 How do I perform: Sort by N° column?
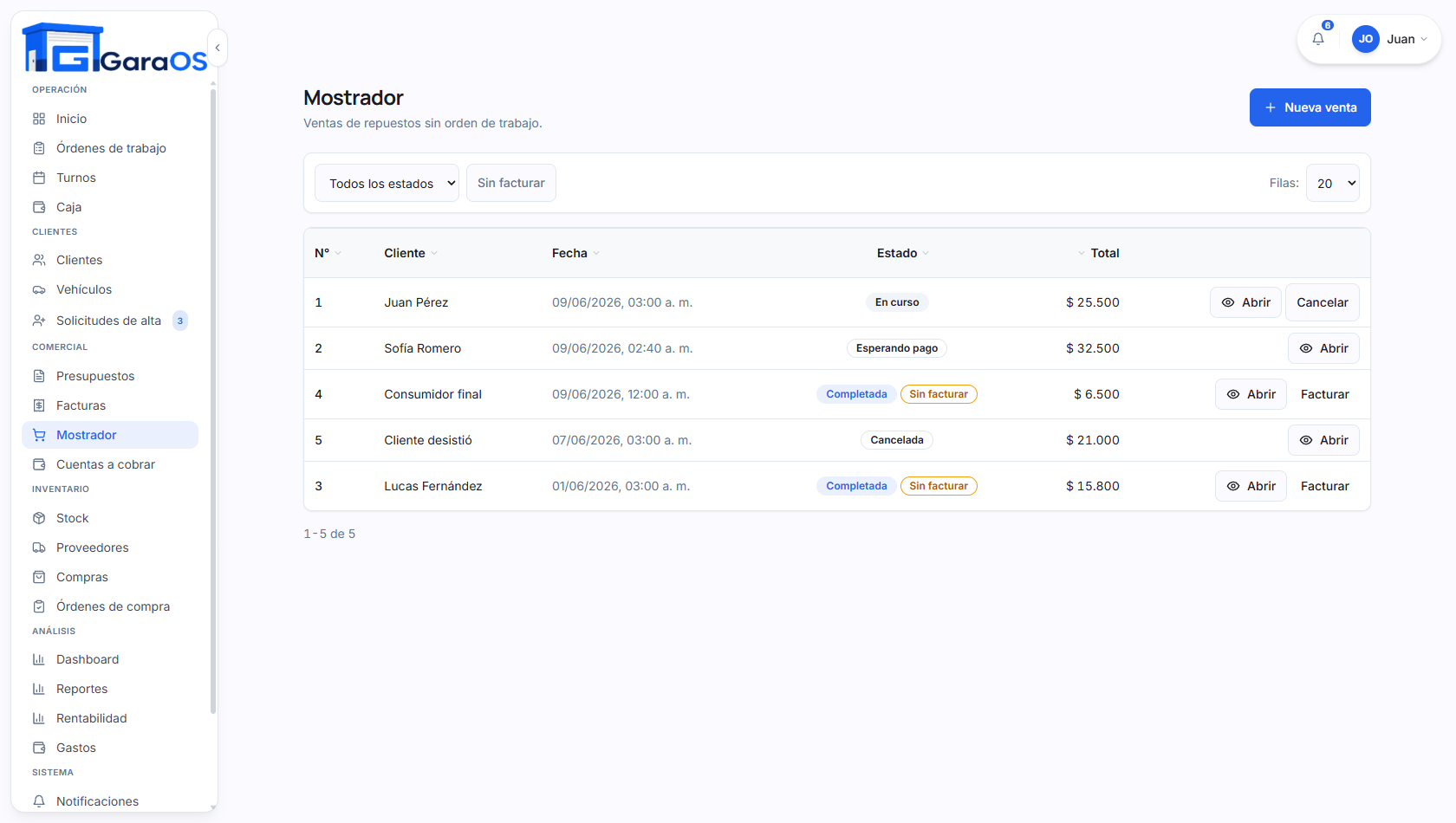(328, 253)
